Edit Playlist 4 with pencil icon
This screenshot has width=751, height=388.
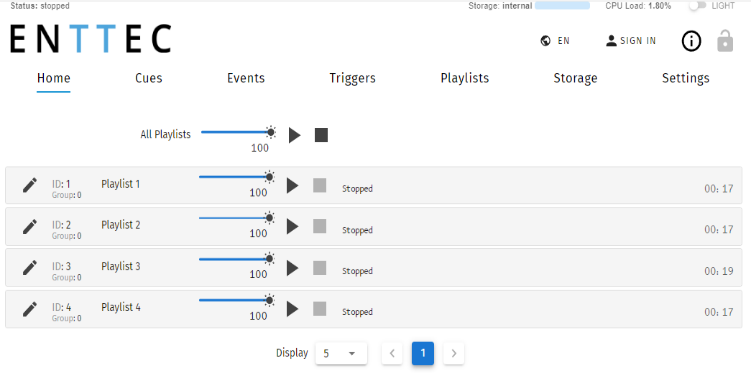tap(30, 309)
